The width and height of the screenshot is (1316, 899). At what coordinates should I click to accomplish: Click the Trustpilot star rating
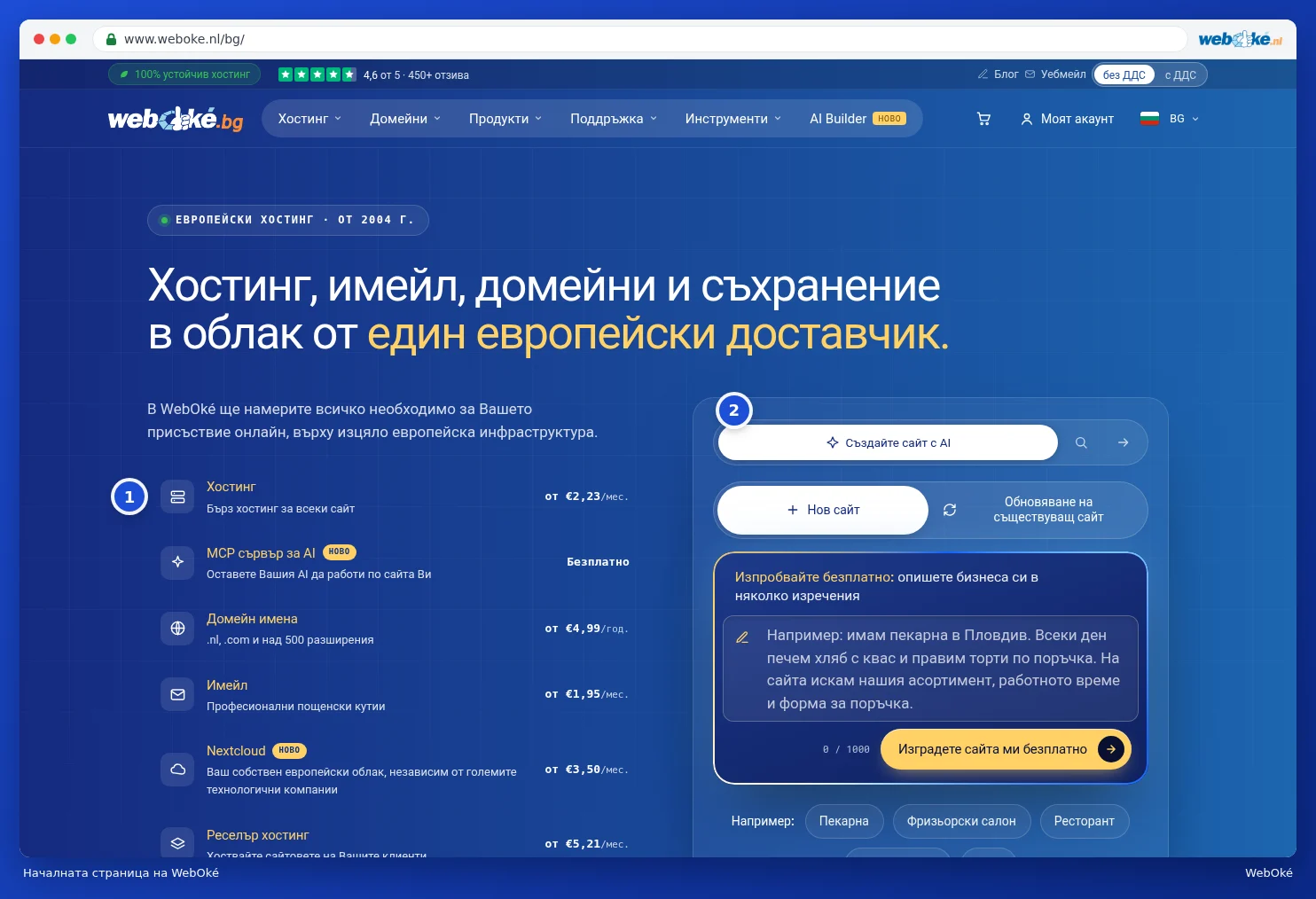click(317, 74)
